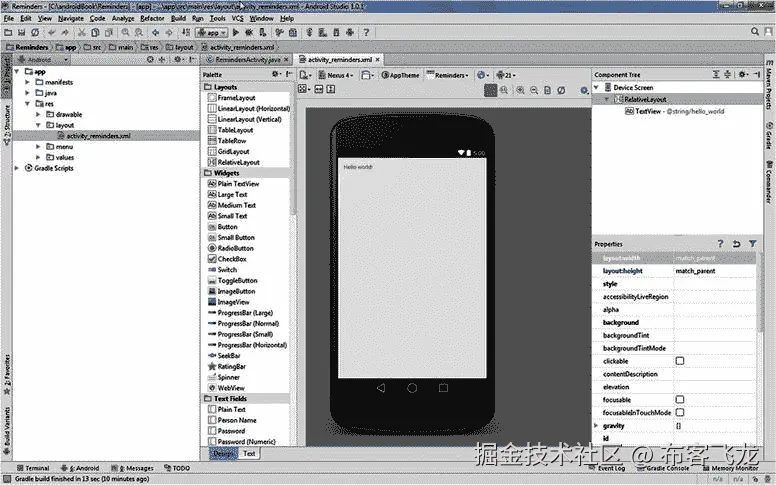Click Component Tree expand all icon
Image resolution: width=776 pixels, height=485 pixels.
716,74
